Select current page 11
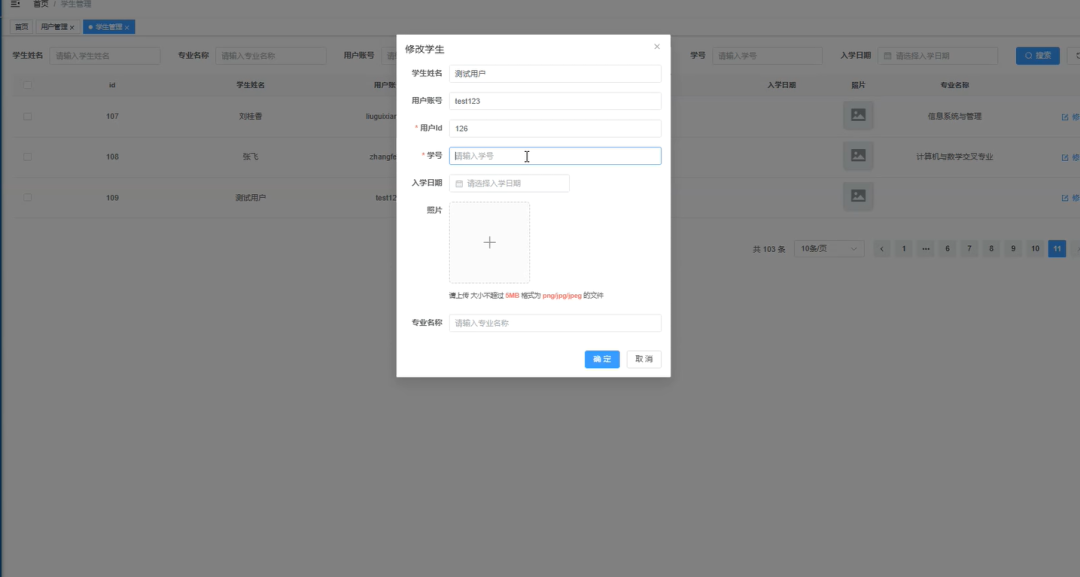The width and height of the screenshot is (1080, 577). [1057, 249]
